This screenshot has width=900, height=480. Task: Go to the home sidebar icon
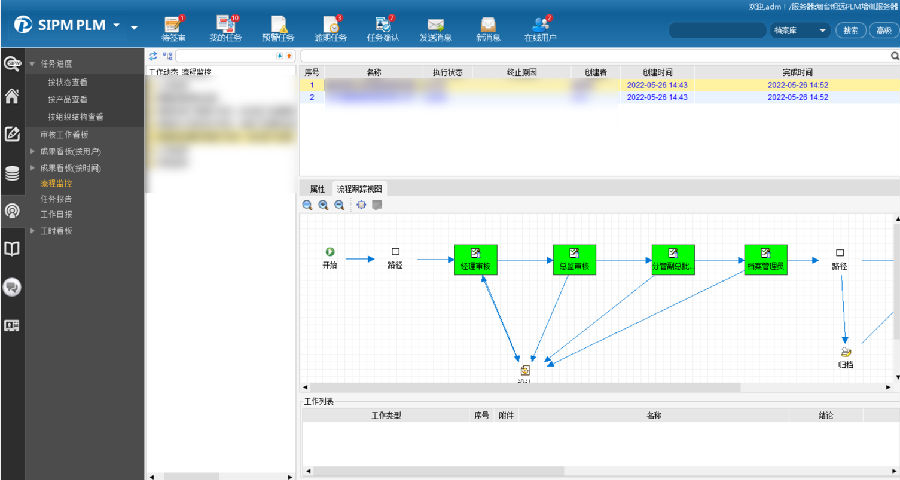(12, 96)
